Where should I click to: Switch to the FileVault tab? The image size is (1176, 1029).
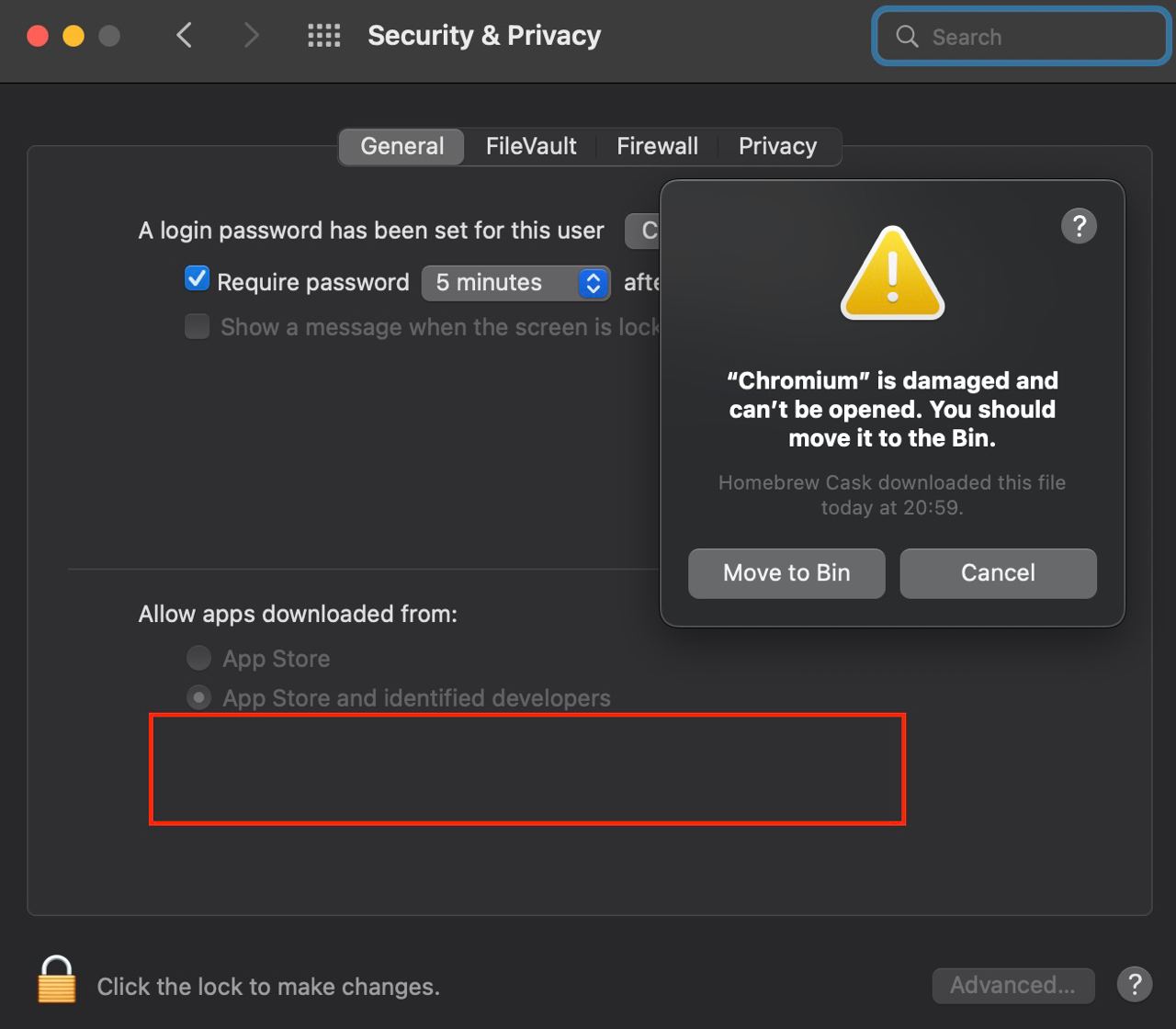point(531,146)
